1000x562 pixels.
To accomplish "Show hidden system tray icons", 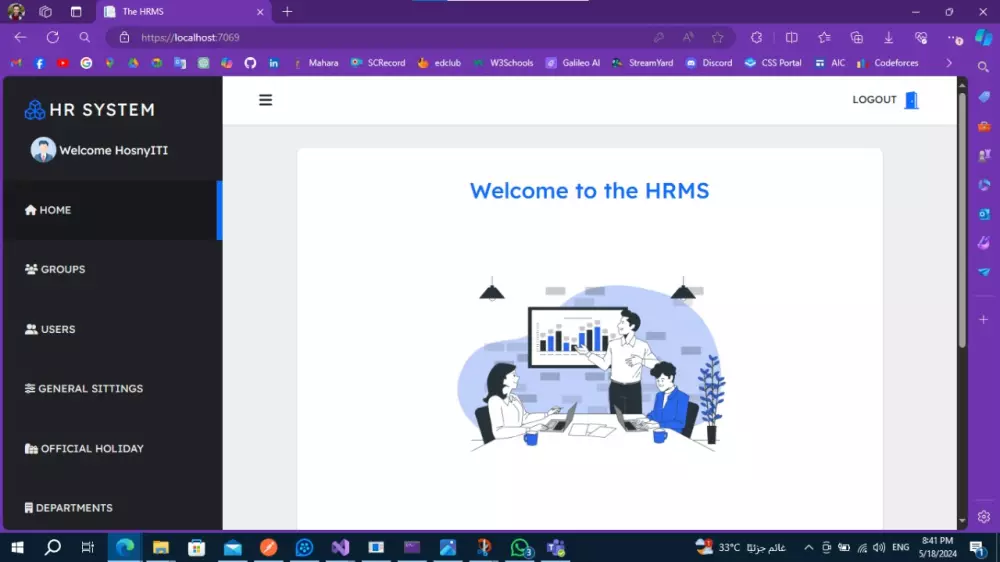I will pyautogui.click(x=808, y=547).
